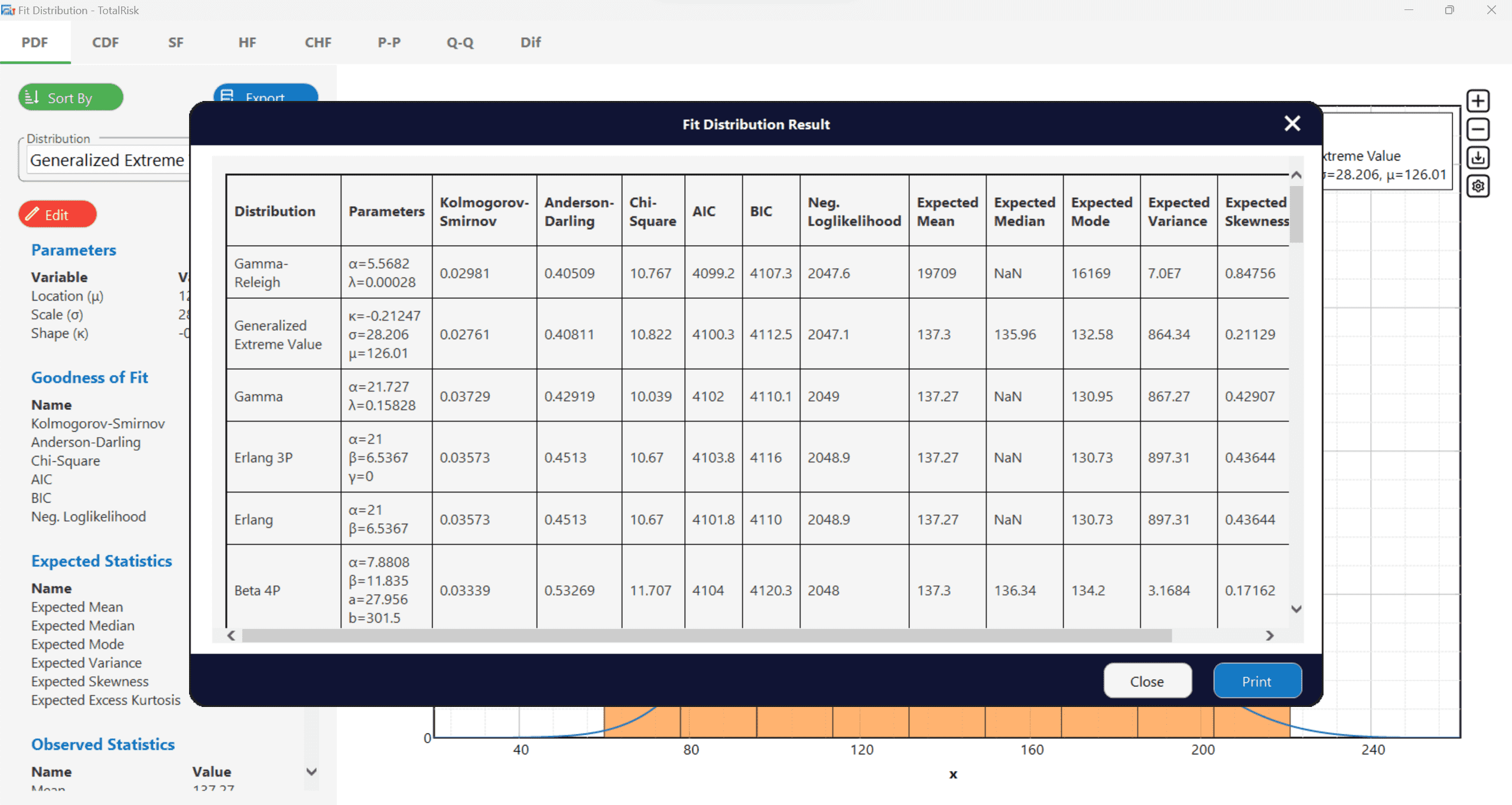Click the TotalRisk app icon in title bar
1512x805 pixels.
(x=8, y=10)
